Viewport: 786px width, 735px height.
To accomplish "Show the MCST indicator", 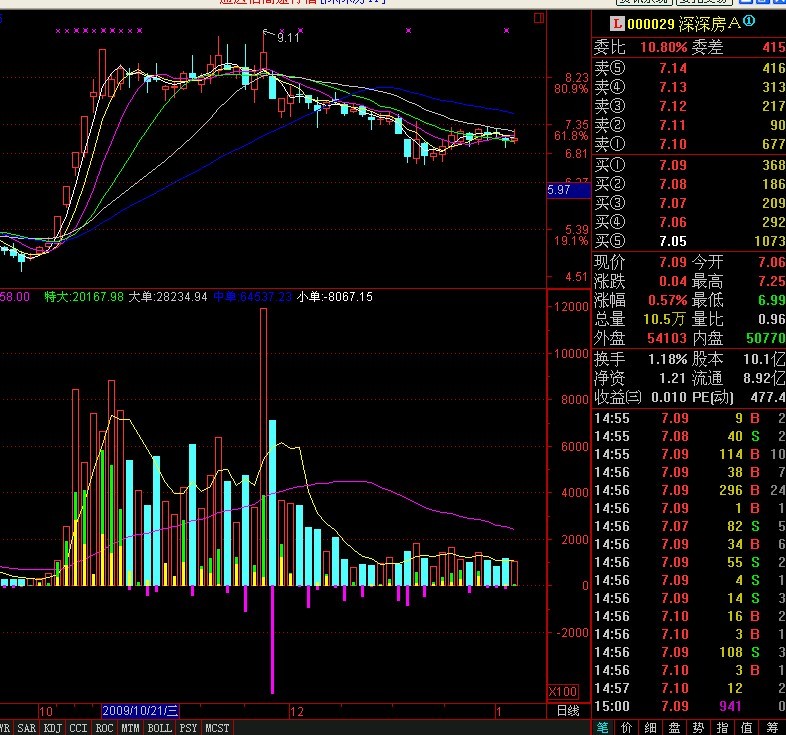I will (216, 728).
